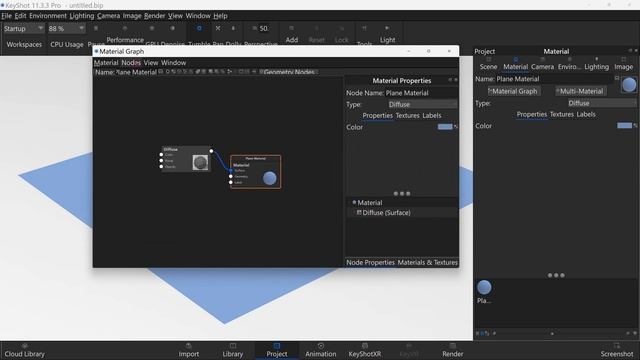Click the Image tab icon in Project panel
Viewport: 640px width, 360px height.
[x=623, y=60]
